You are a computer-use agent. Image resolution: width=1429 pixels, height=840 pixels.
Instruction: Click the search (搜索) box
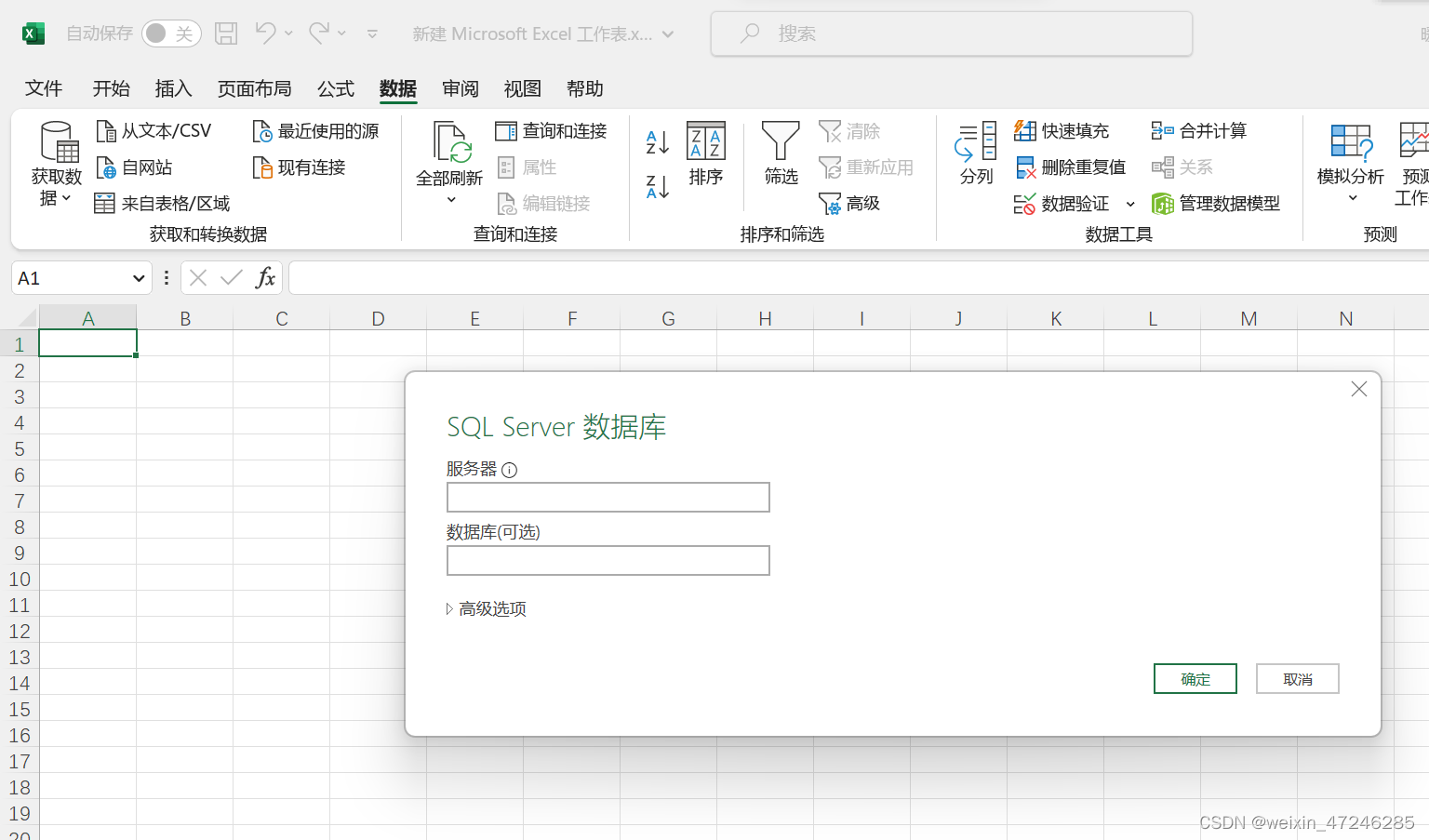[952, 34]
